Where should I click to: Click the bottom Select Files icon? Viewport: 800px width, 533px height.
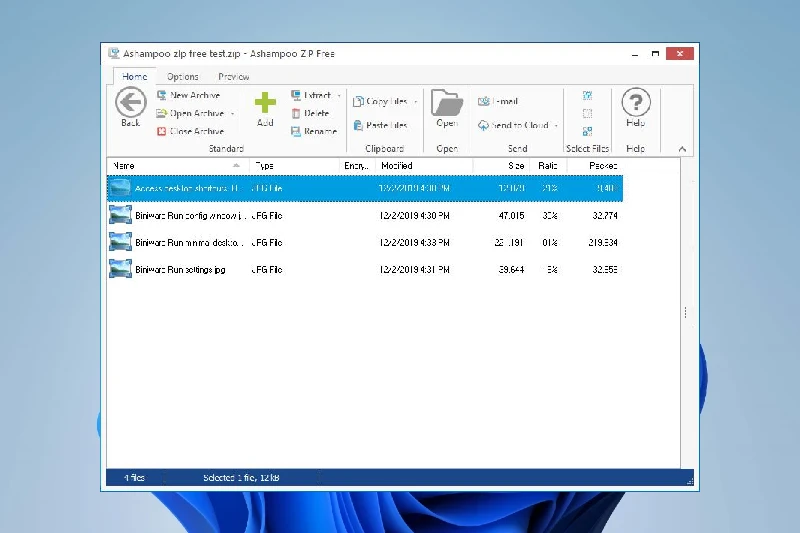pyautogui.click(x=587, y=131)
